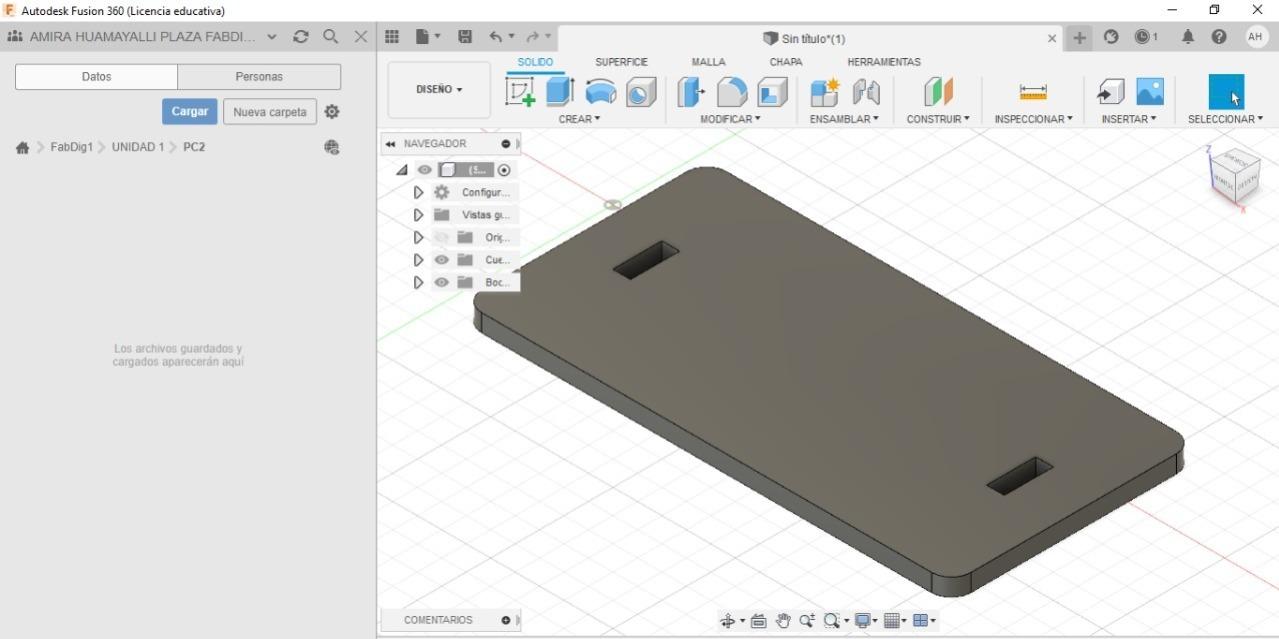This screenshot has width=1279, height=639.
Task: Click the Redo arrow
Action: pos(532,37)
